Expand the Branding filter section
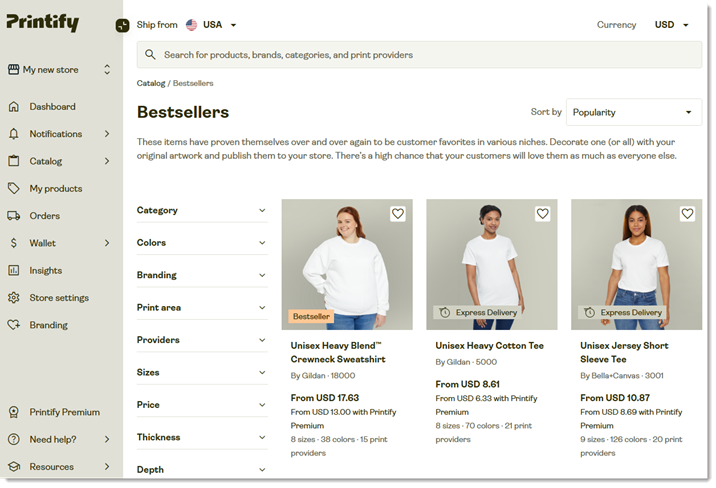The image size is (716, 488). point(202,275)
